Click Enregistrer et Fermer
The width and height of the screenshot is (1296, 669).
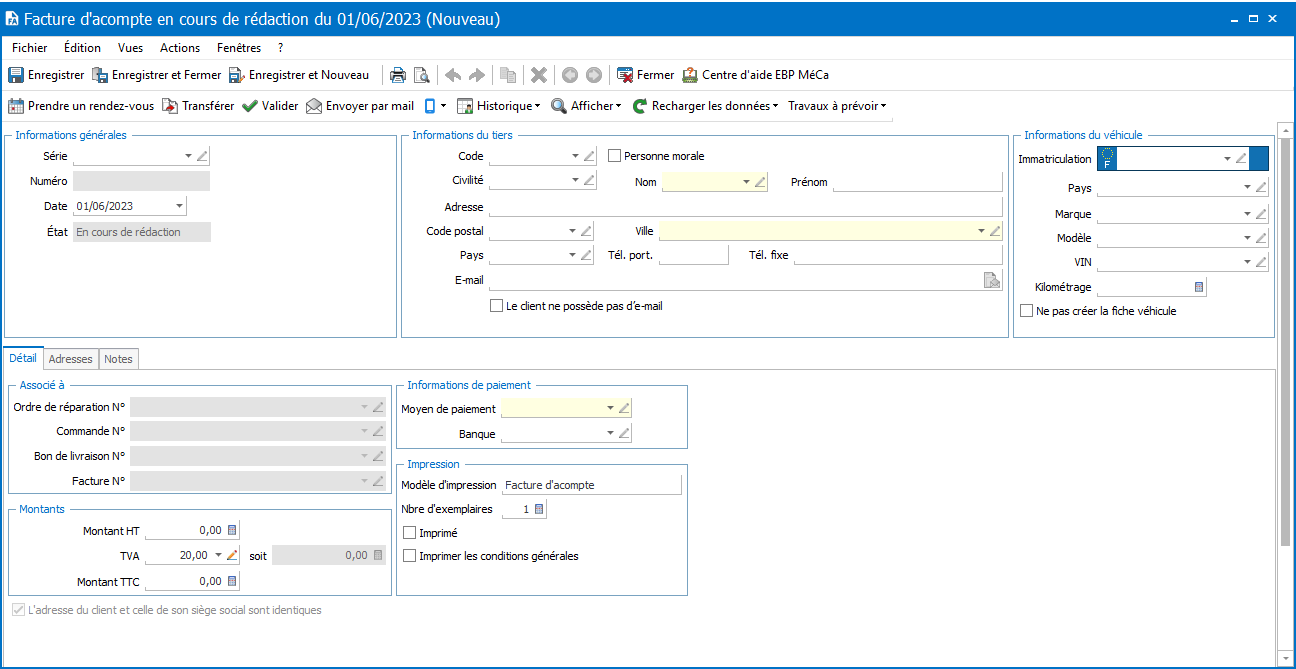[156, 75]
